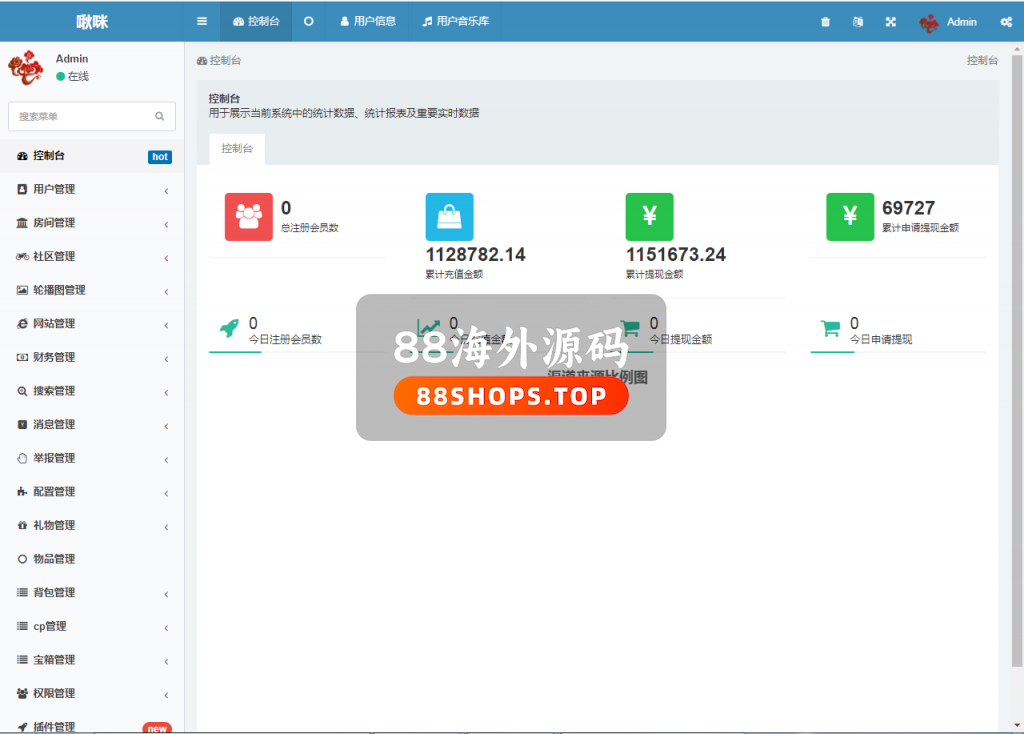Viewport: 1024px width, 734px height.
Task: Click the green yen icon beside 69727
Action: 849,217
